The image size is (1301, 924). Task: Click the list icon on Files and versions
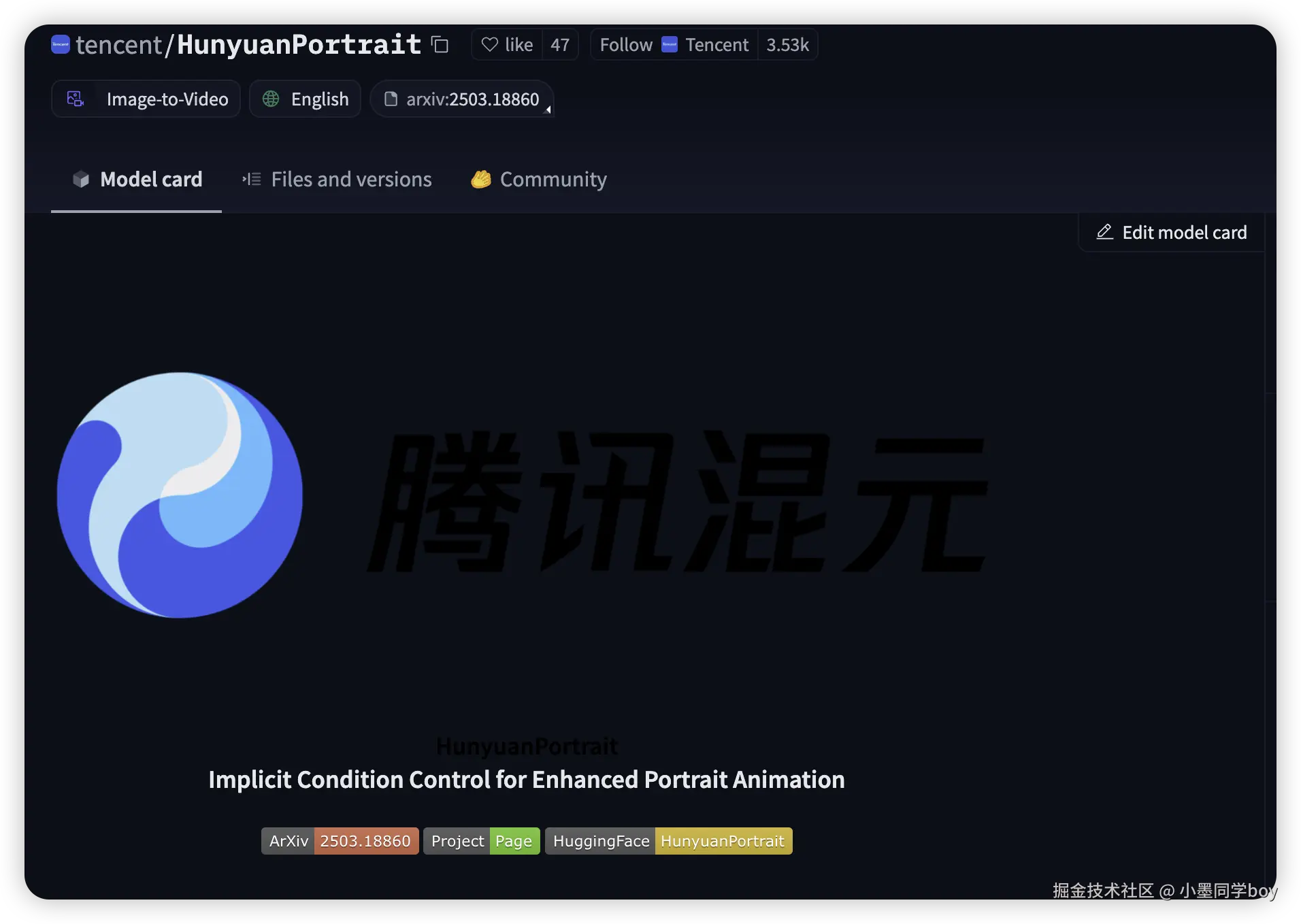point(252,179)
